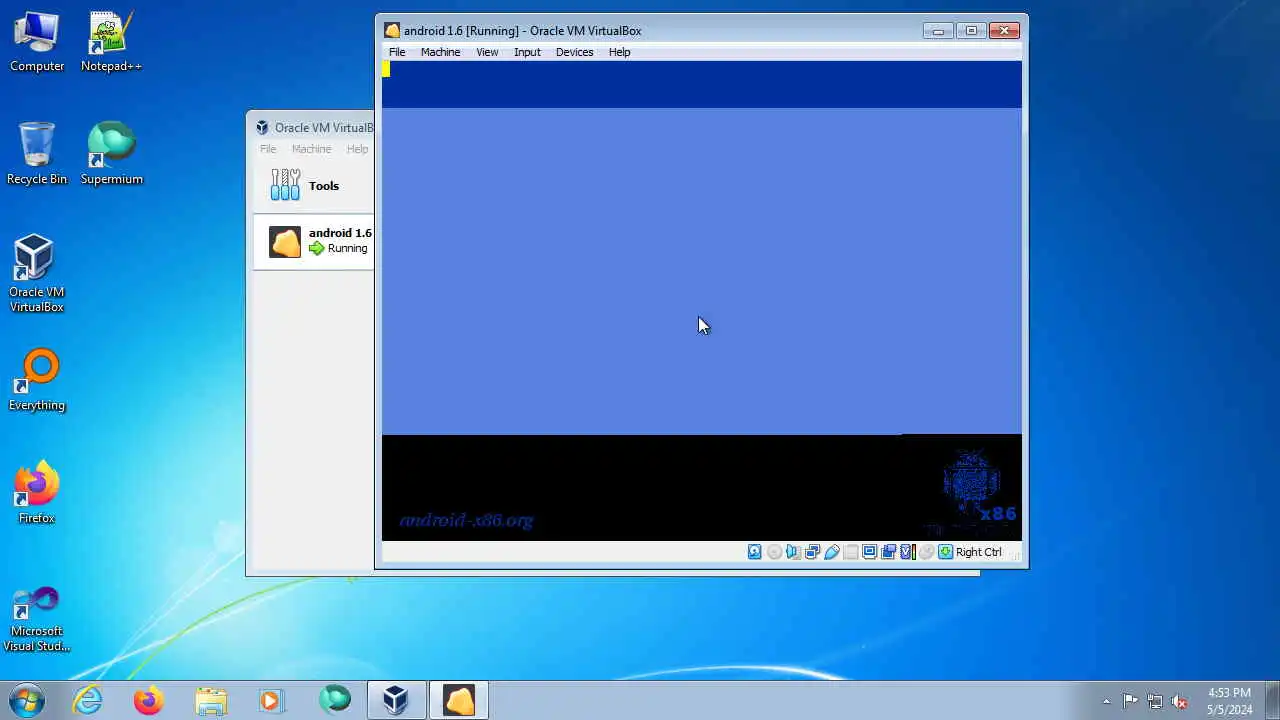Open the File menu in android 1.6 window

pyautogui.click(x=397, y=52)
